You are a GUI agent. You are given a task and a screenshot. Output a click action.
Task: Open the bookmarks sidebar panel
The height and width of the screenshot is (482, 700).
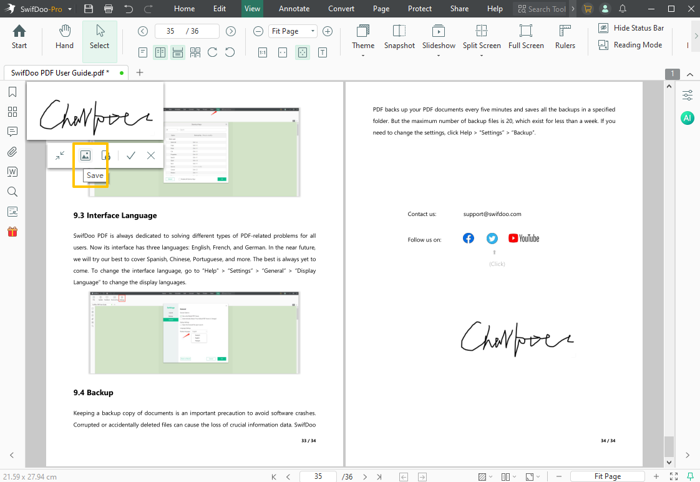[12, 92]
